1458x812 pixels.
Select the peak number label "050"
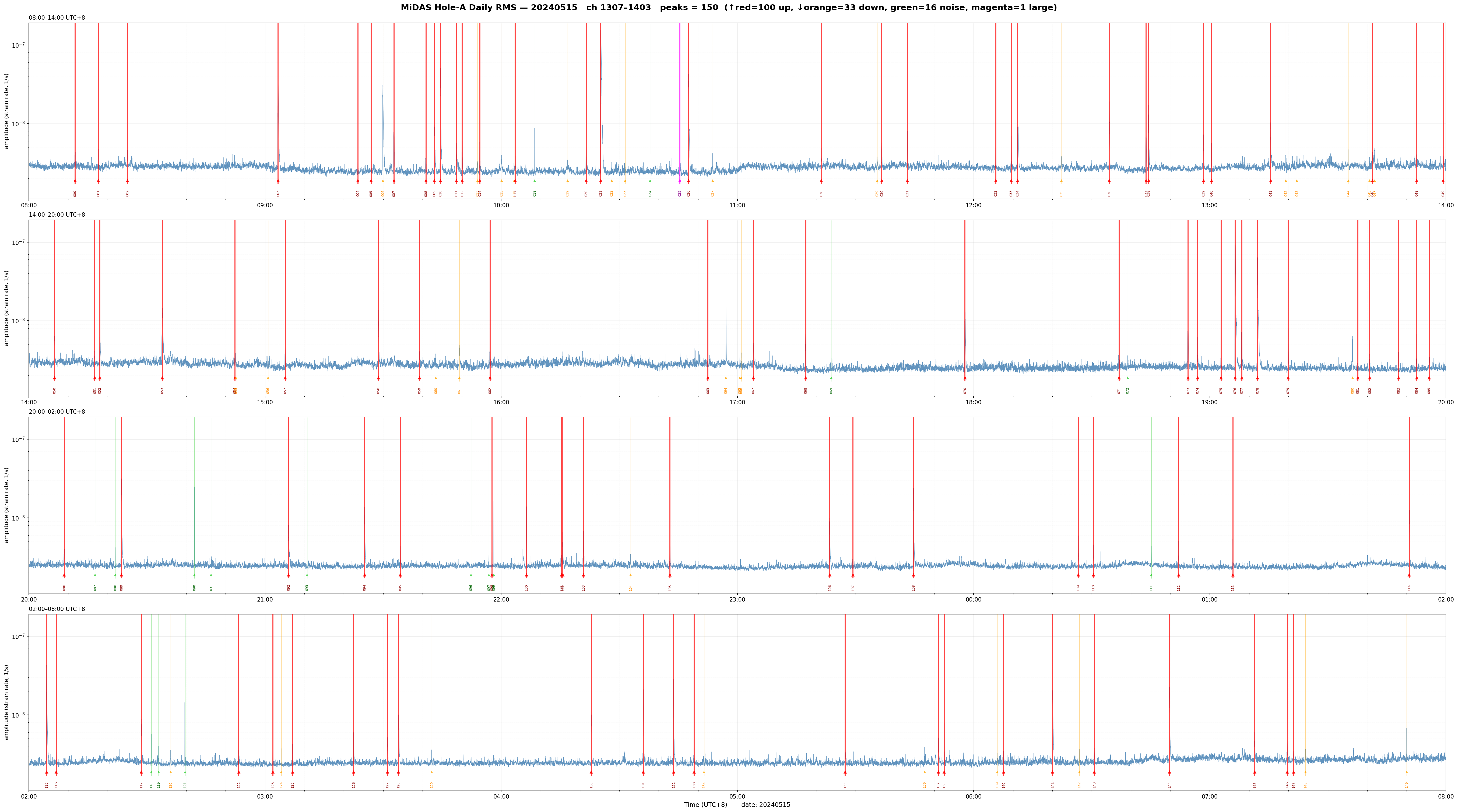tap(55, 390)
